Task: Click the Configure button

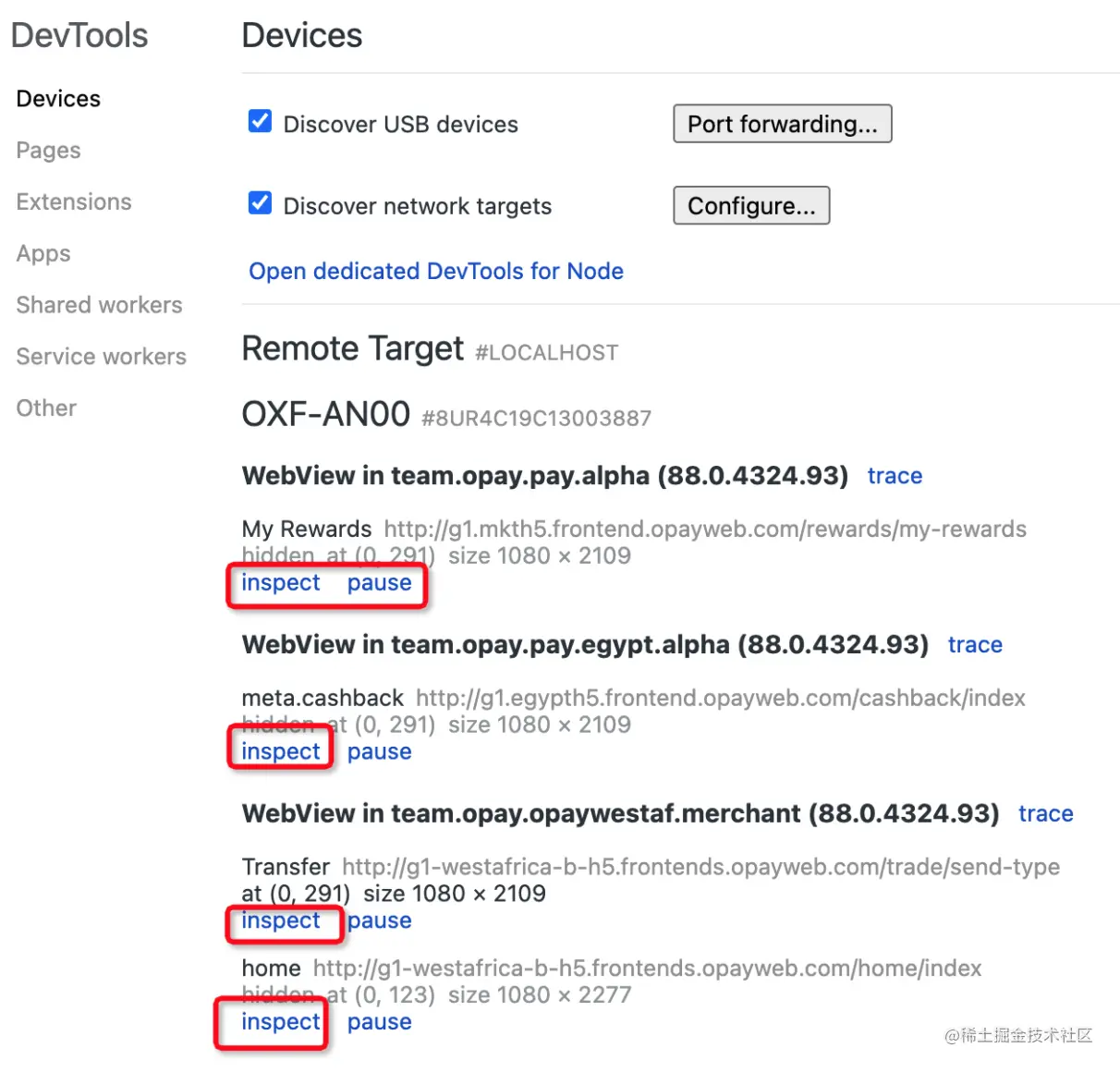Action: (x=751, y=205)
